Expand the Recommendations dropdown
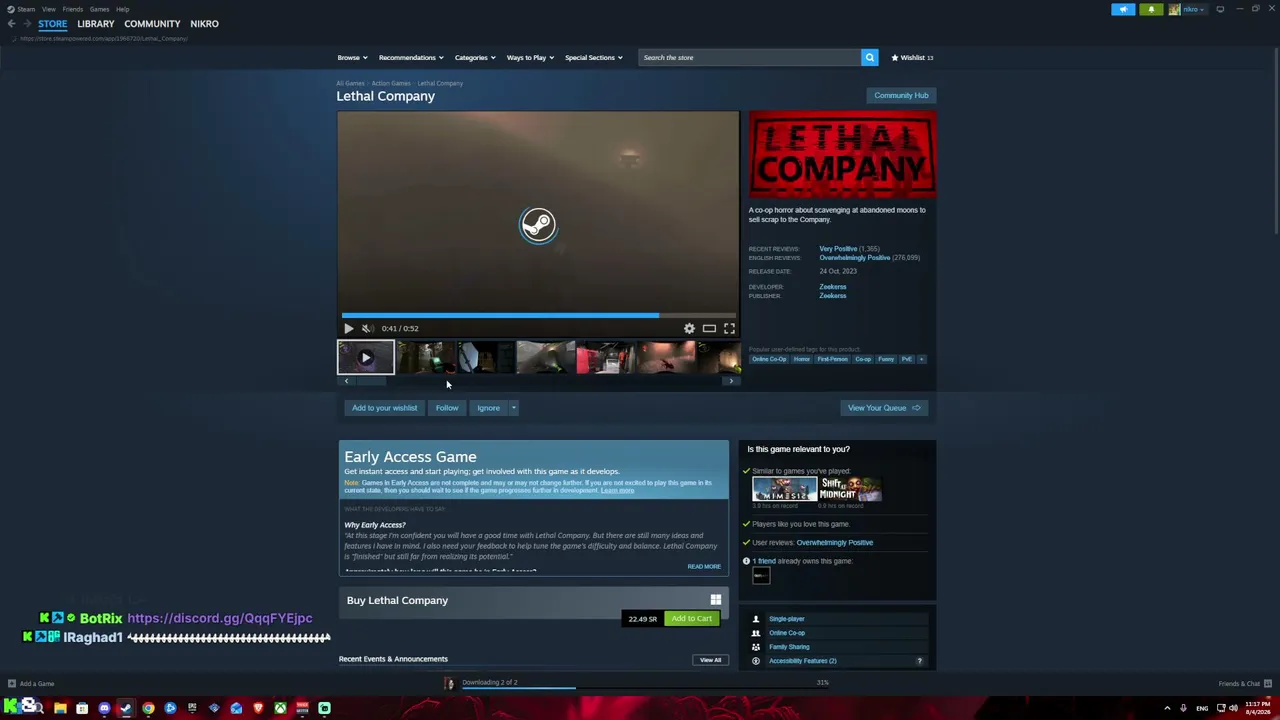Image resolution: width=1280 pixels, height=720 pixels. 410,57
